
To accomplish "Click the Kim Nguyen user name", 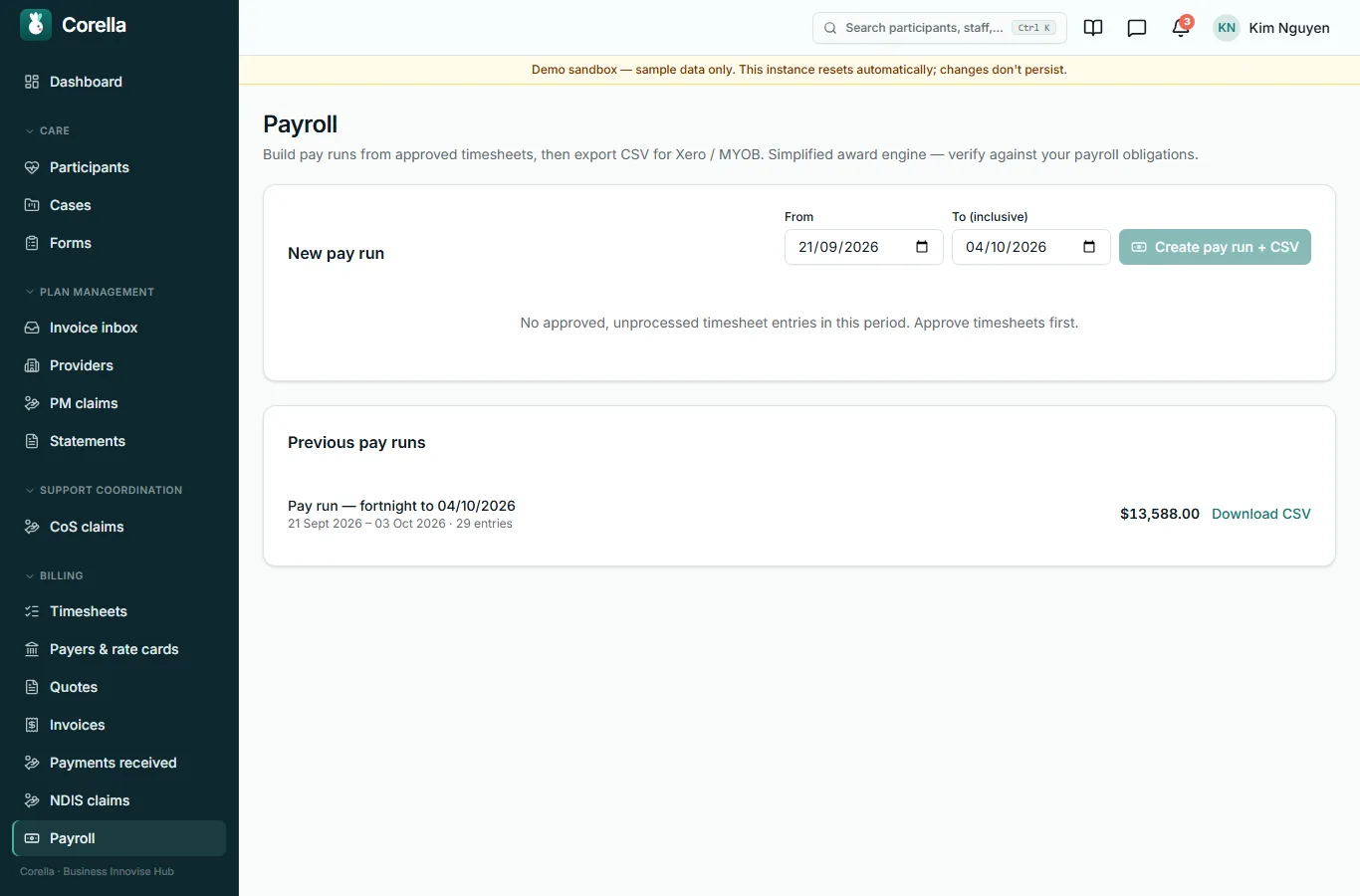I will [1289, 28].
